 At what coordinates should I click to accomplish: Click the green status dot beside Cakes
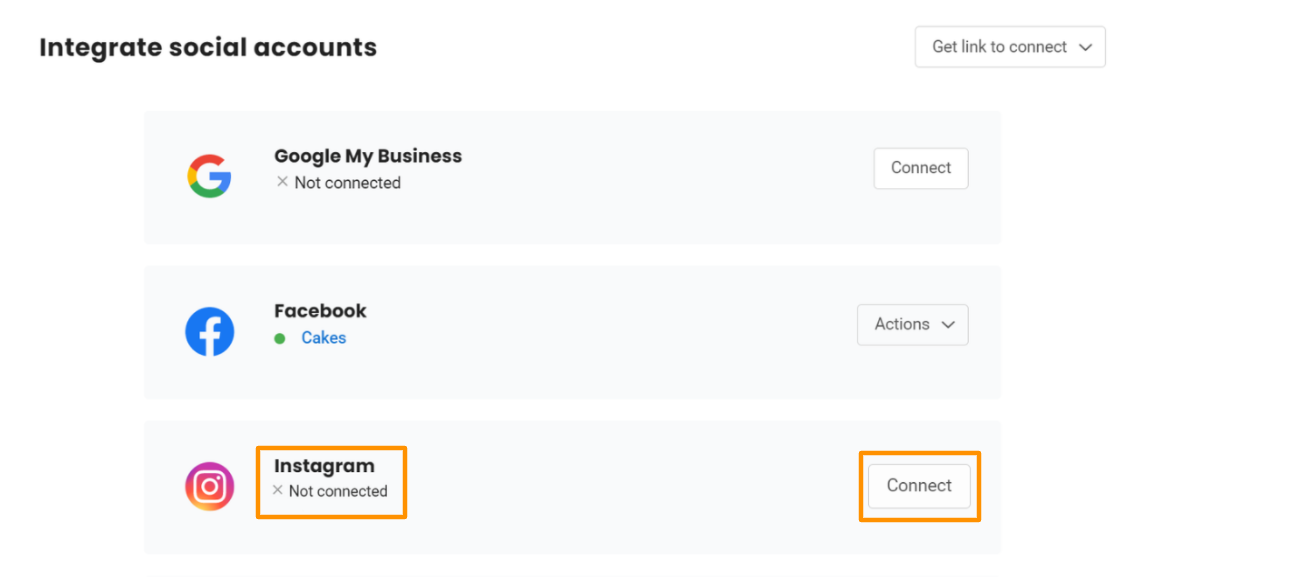(x=280, y=338)
